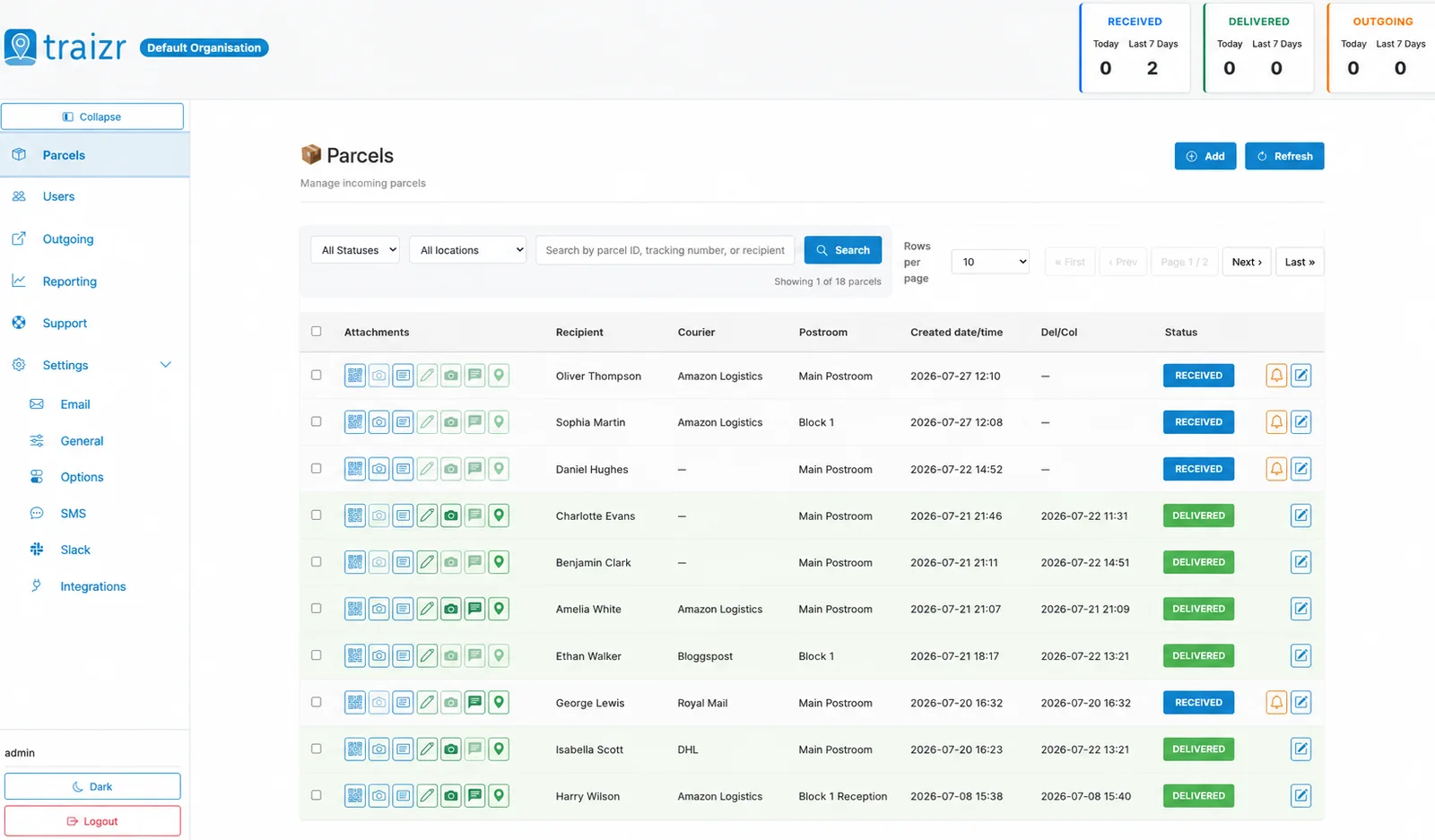Image resolution: width=1435 pixels, height=840 pixels.
Task: Open the All locations dropdown
Action: click(x=467, y=250)
